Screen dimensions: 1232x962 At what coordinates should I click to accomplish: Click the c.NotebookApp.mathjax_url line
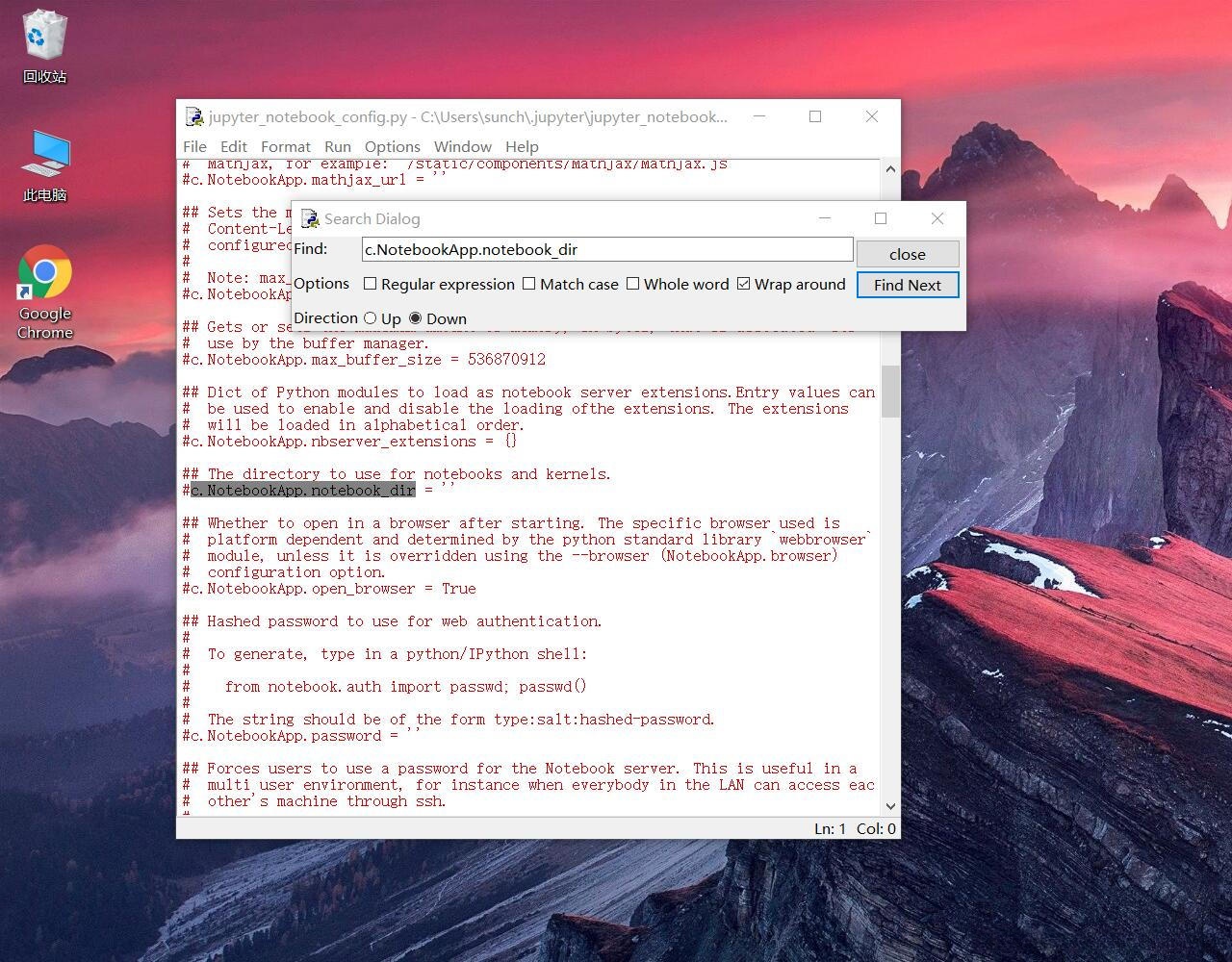coord(315,180)
